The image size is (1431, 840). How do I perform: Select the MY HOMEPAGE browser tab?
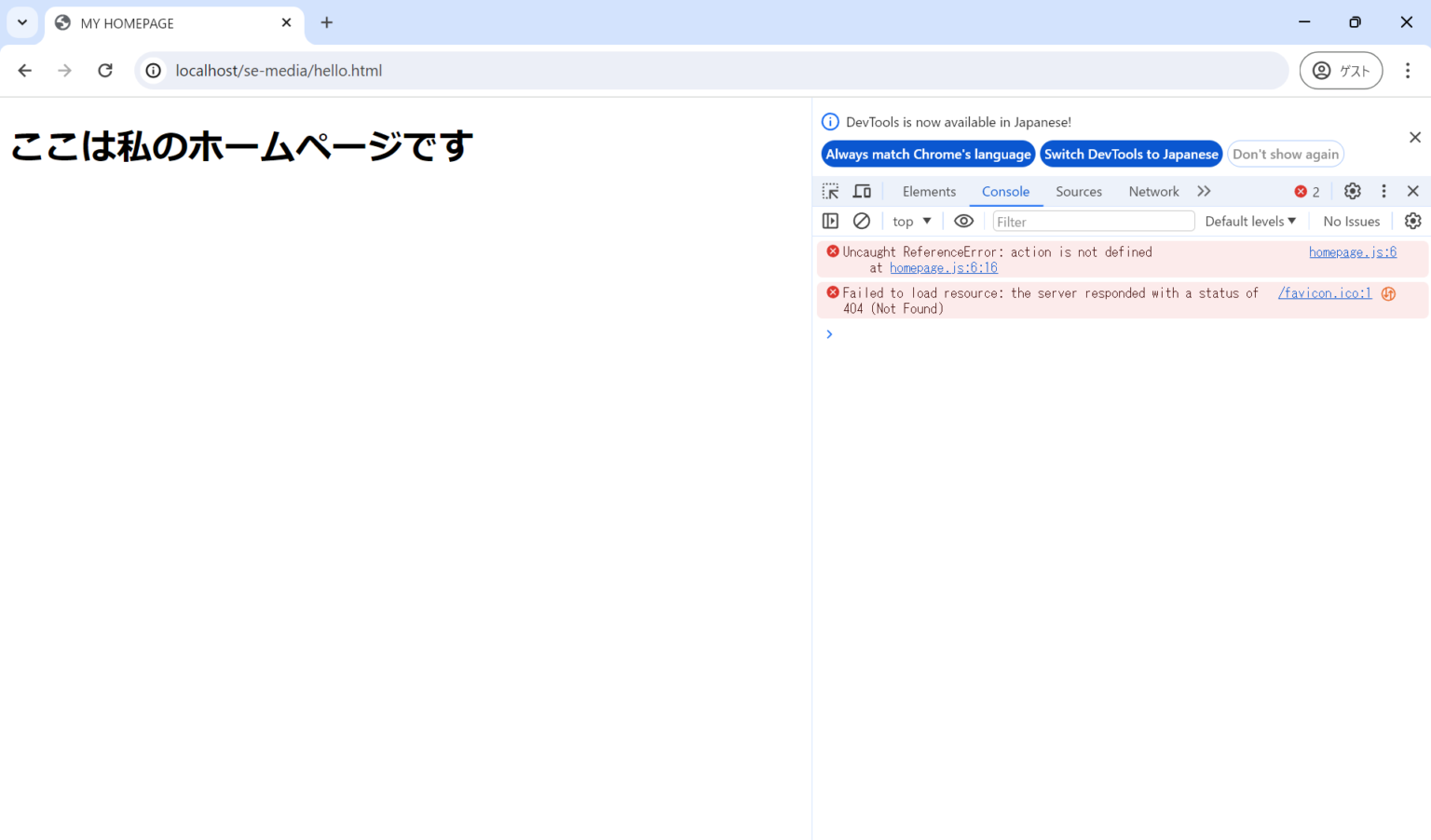click(174, 23)
